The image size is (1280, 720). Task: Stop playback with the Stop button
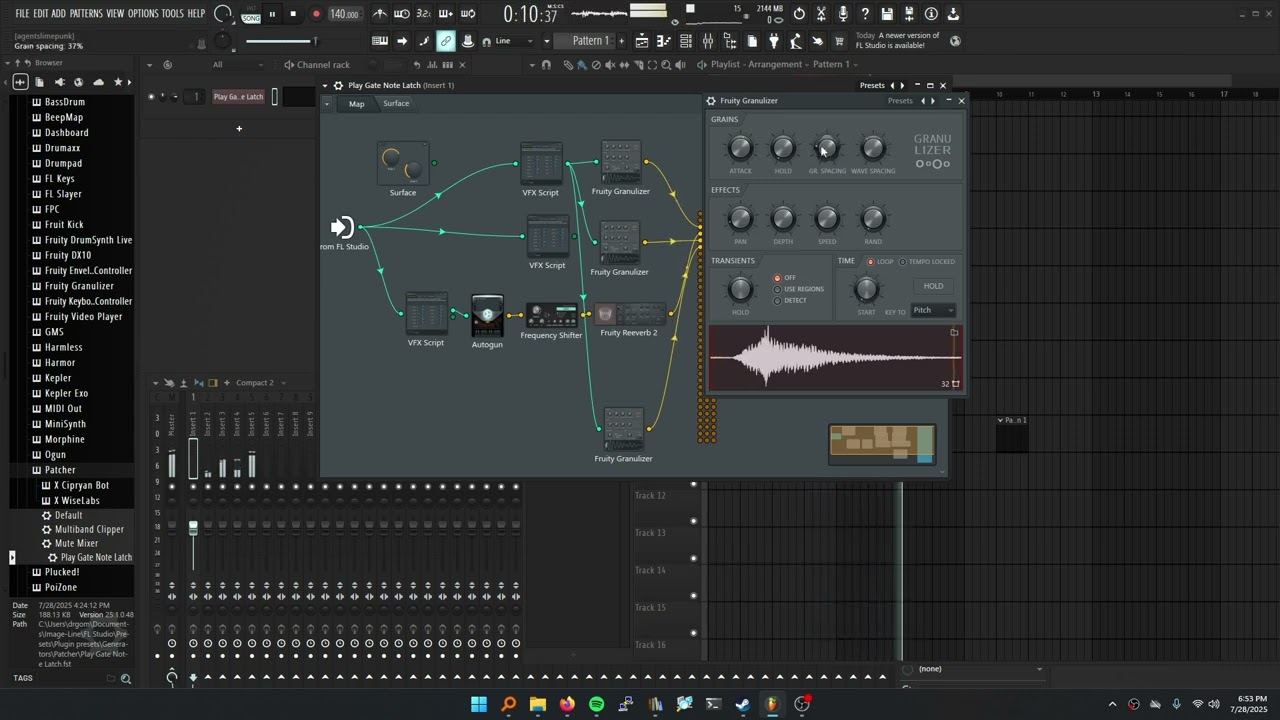(x=293, y=14)
